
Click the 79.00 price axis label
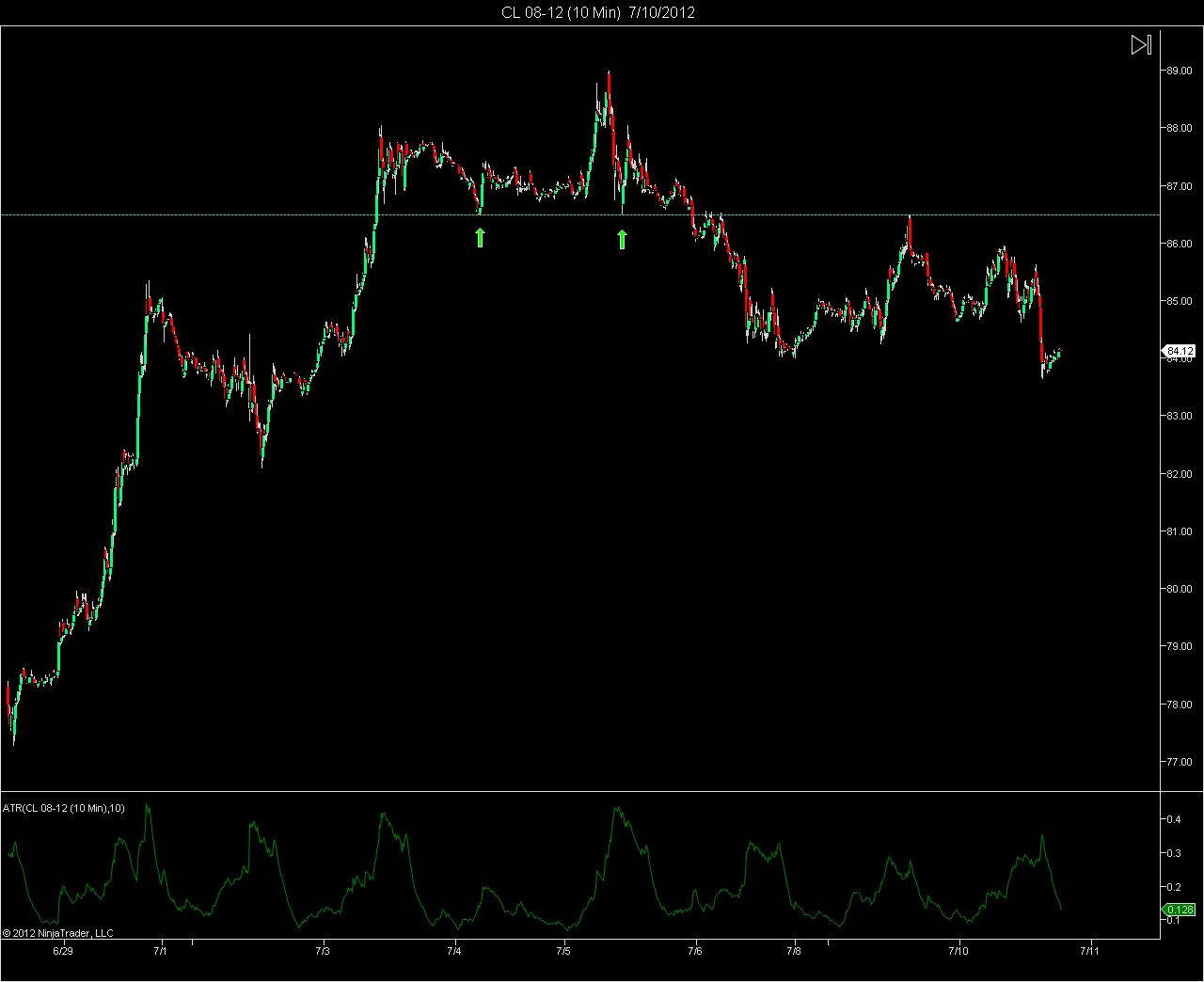[x=1180, y=647]
